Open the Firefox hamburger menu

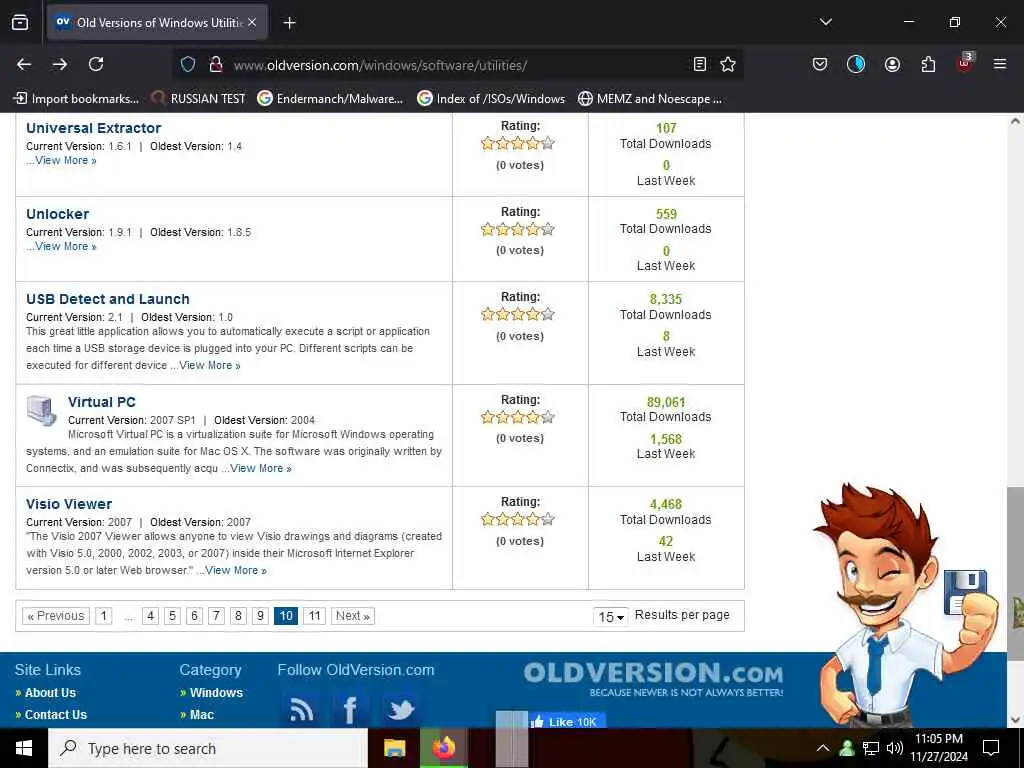pyautogui.click(x=999, y=64)
